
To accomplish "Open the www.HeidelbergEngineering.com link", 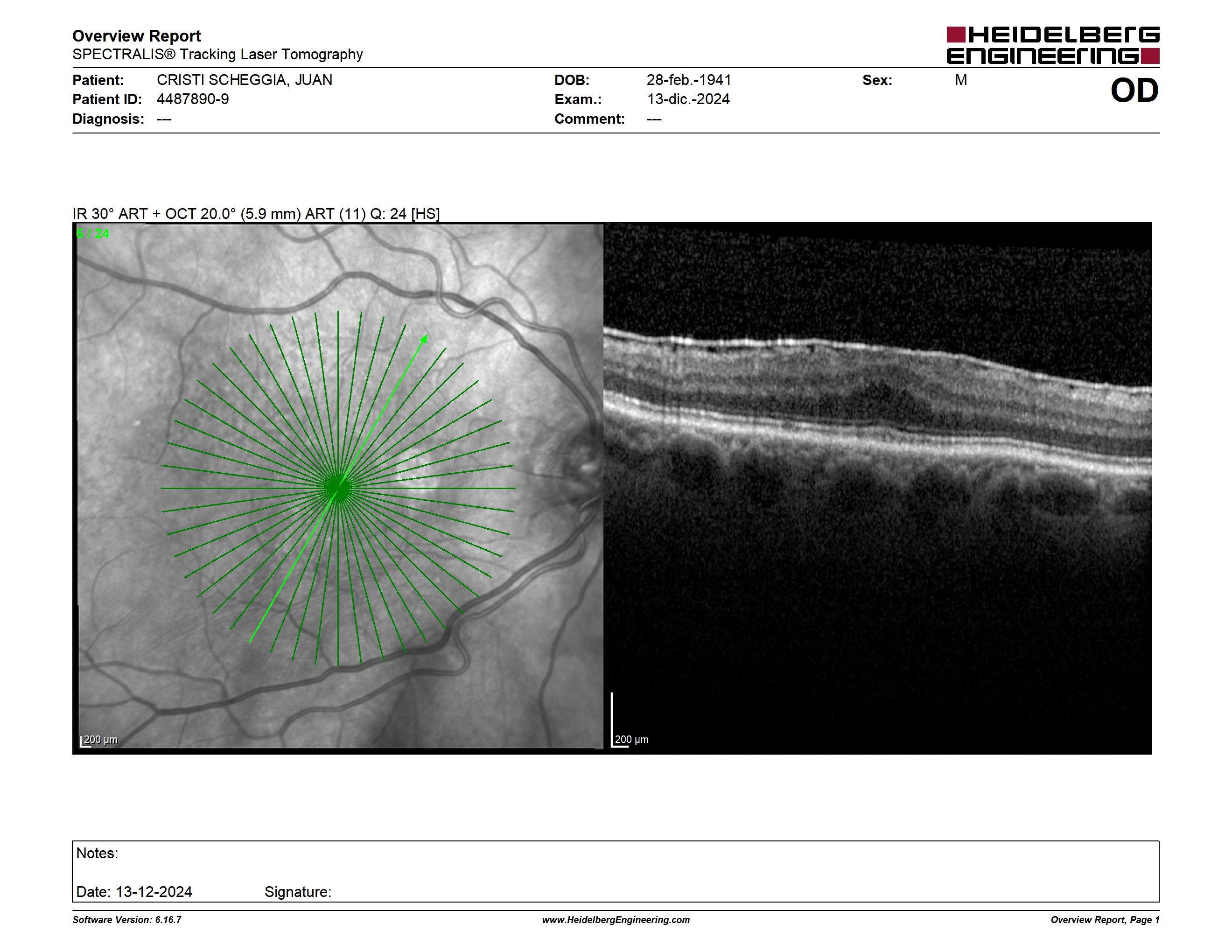I will (616, 920).
